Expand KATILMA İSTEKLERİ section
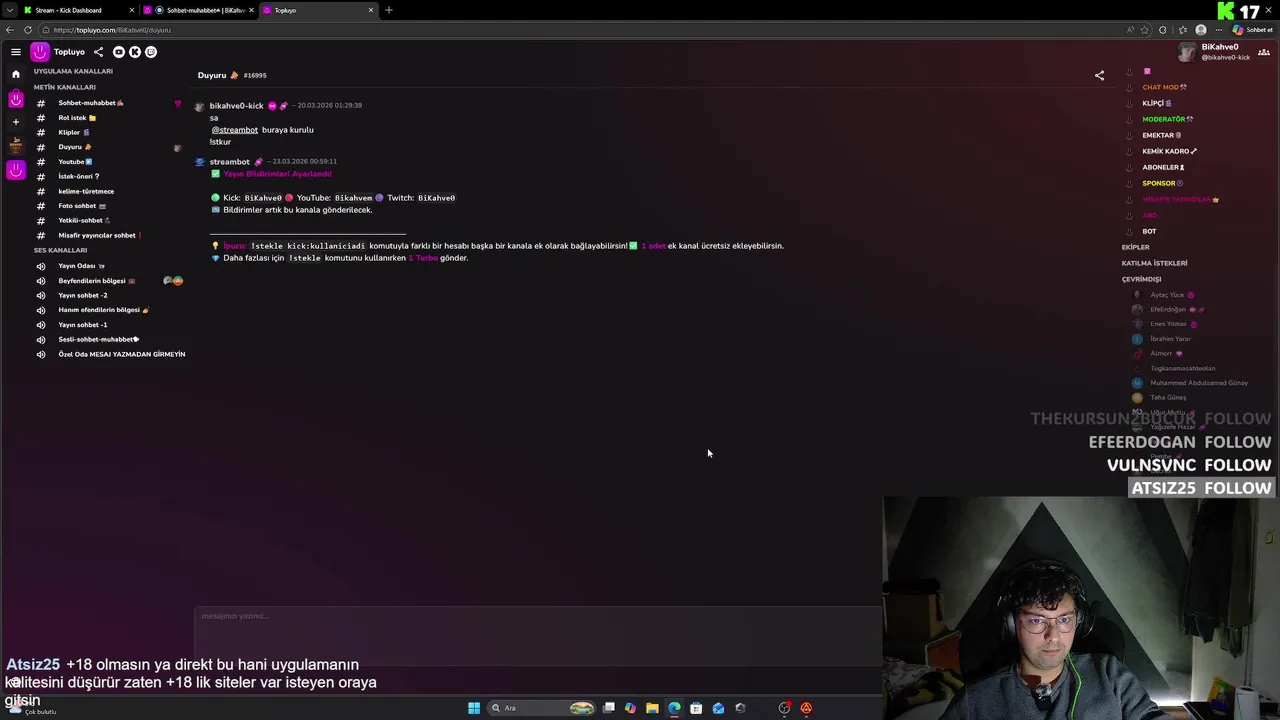The image size is (1280, 720). 1155,263
